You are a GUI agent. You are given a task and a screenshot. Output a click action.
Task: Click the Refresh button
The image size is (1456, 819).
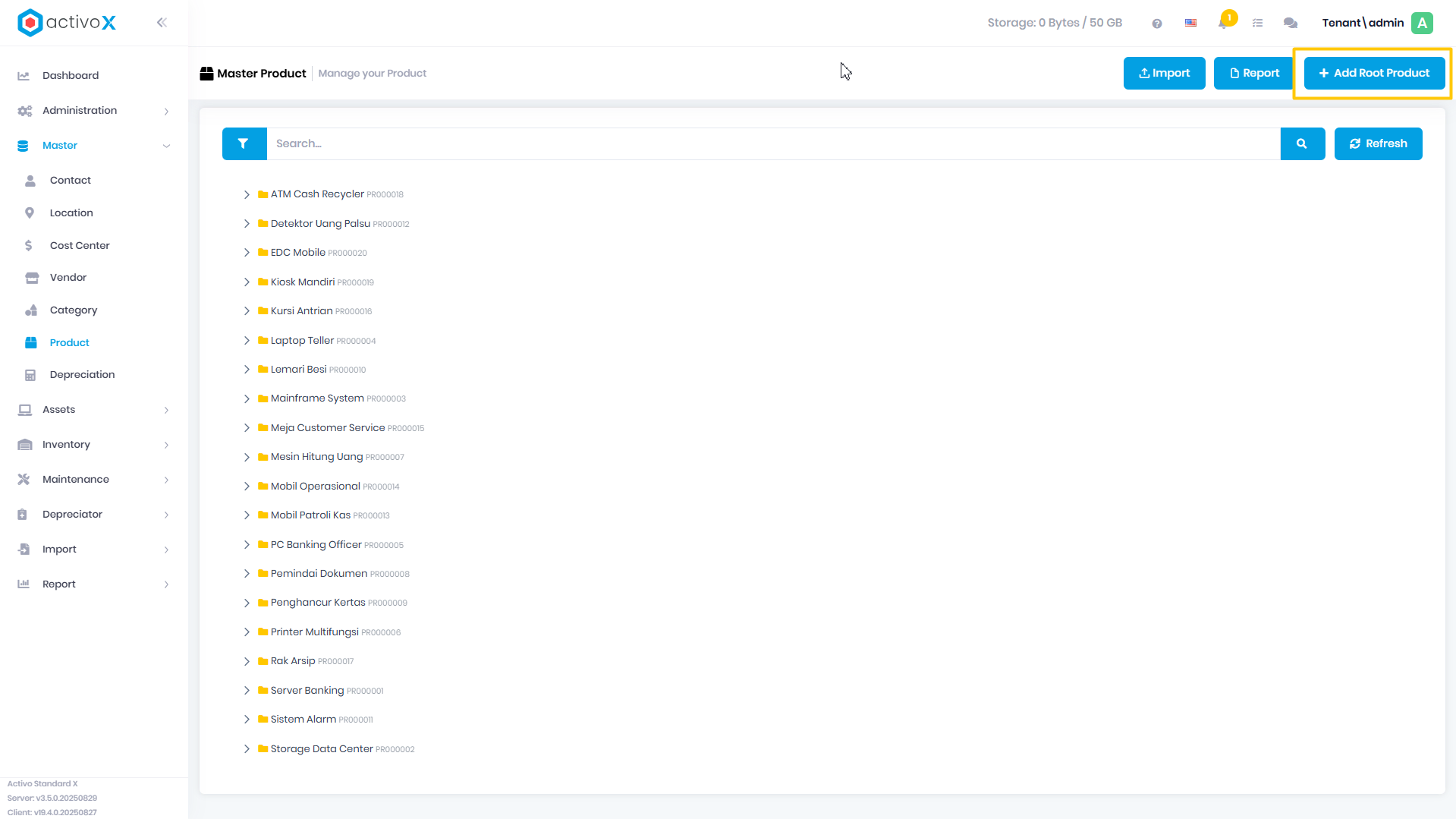[x=1378, y=143]
